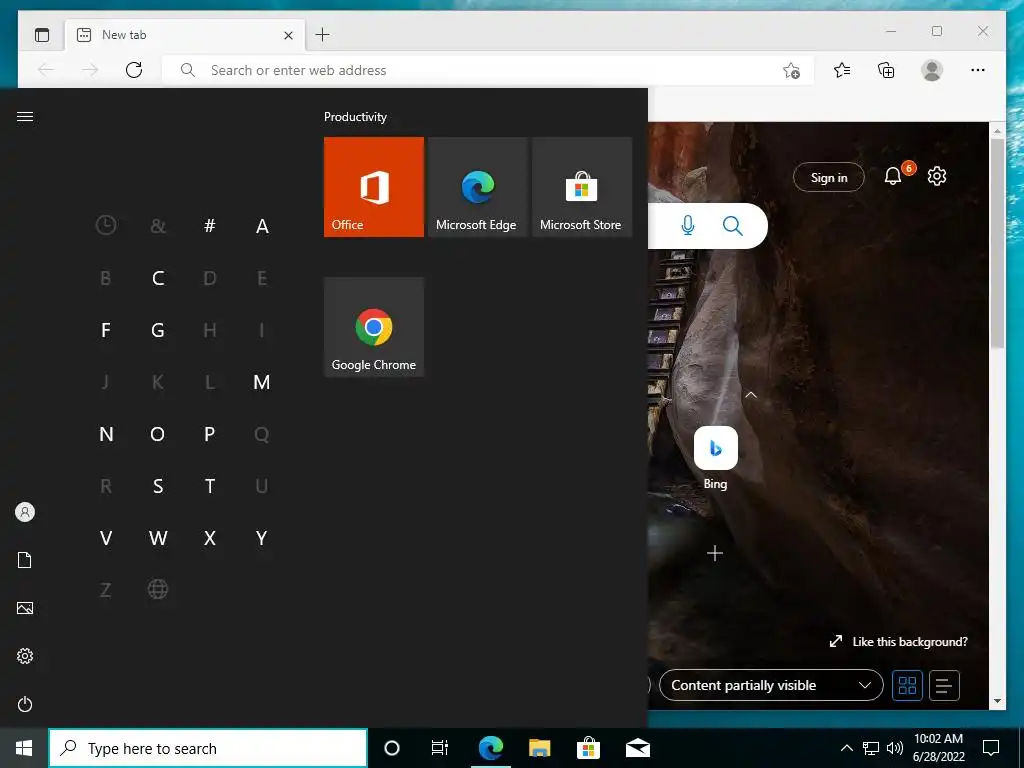
Task: Open the Action Center notifications
Action: point(991,748)
